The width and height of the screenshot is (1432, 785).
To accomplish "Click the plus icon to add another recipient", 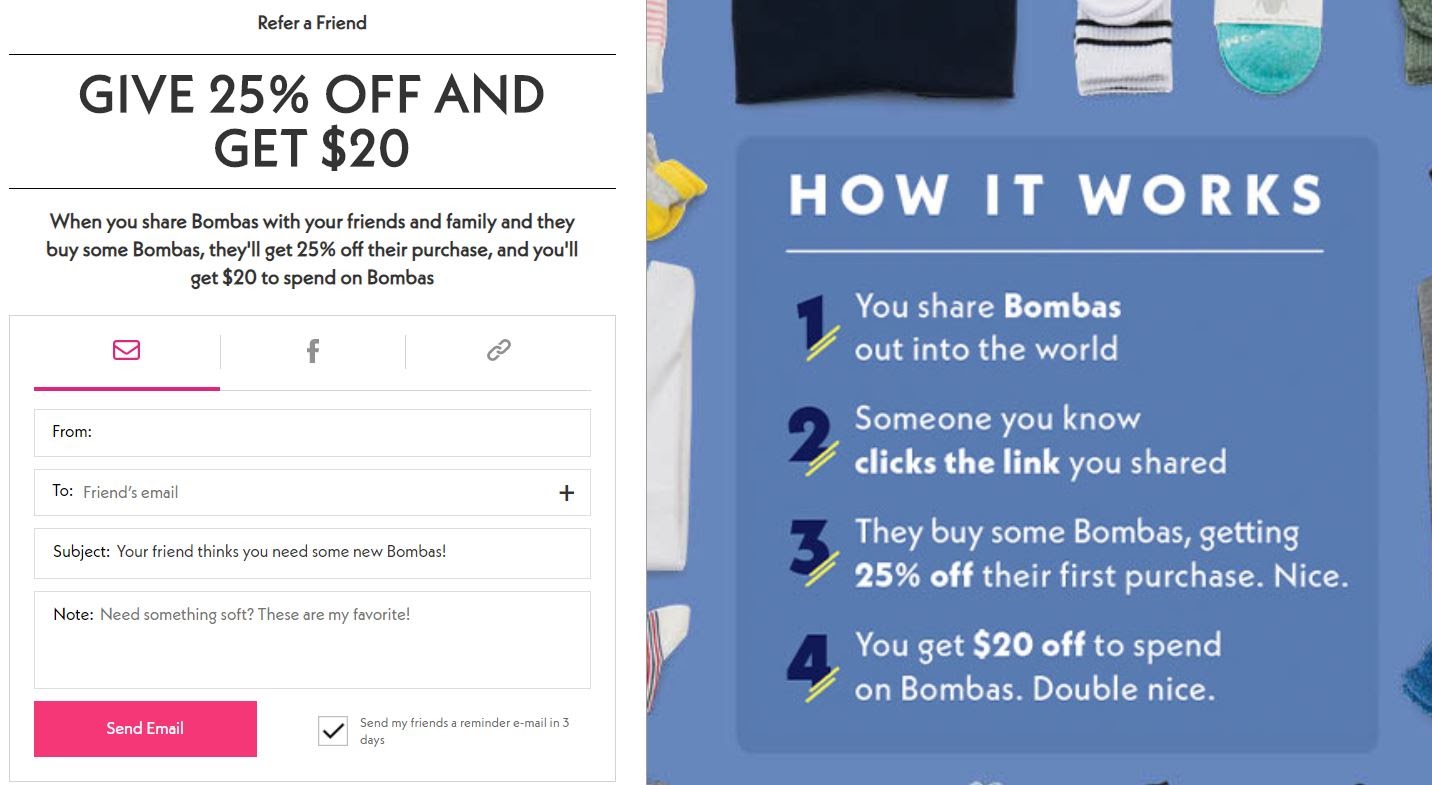I will point(566,492).
